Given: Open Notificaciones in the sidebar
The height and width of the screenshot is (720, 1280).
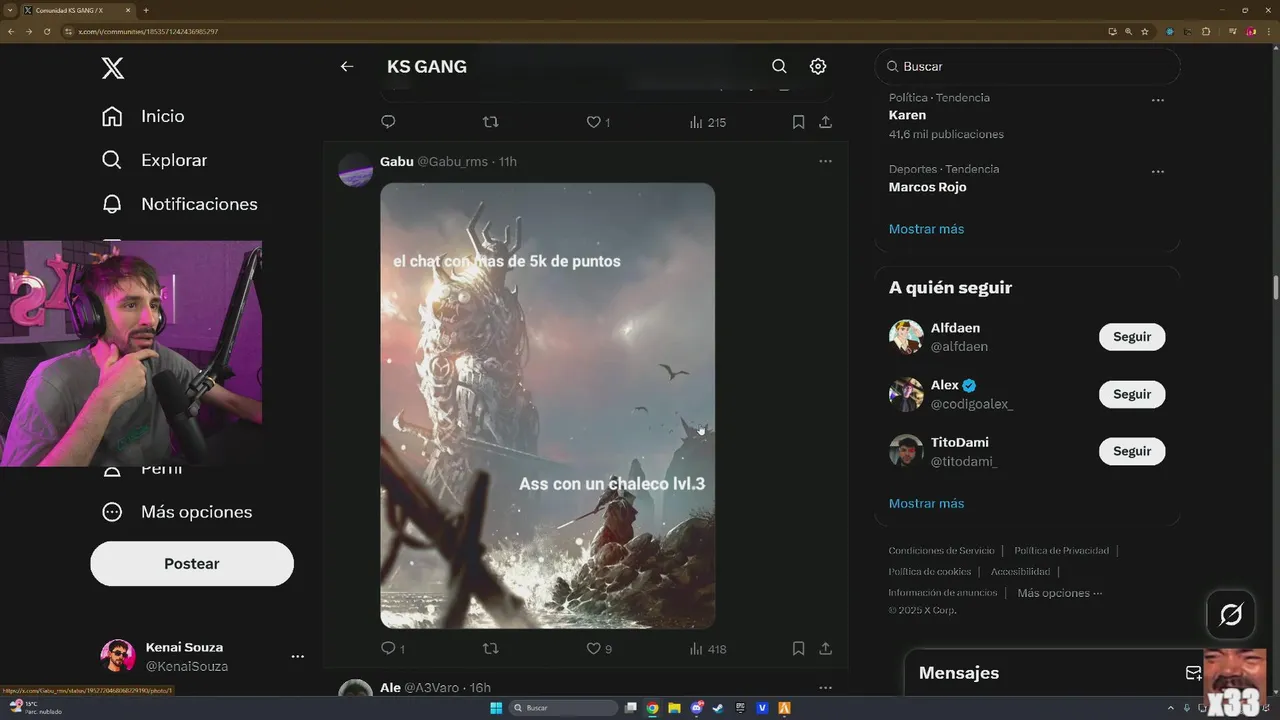Looking at the screenshot, I should (x=179, y=204).
